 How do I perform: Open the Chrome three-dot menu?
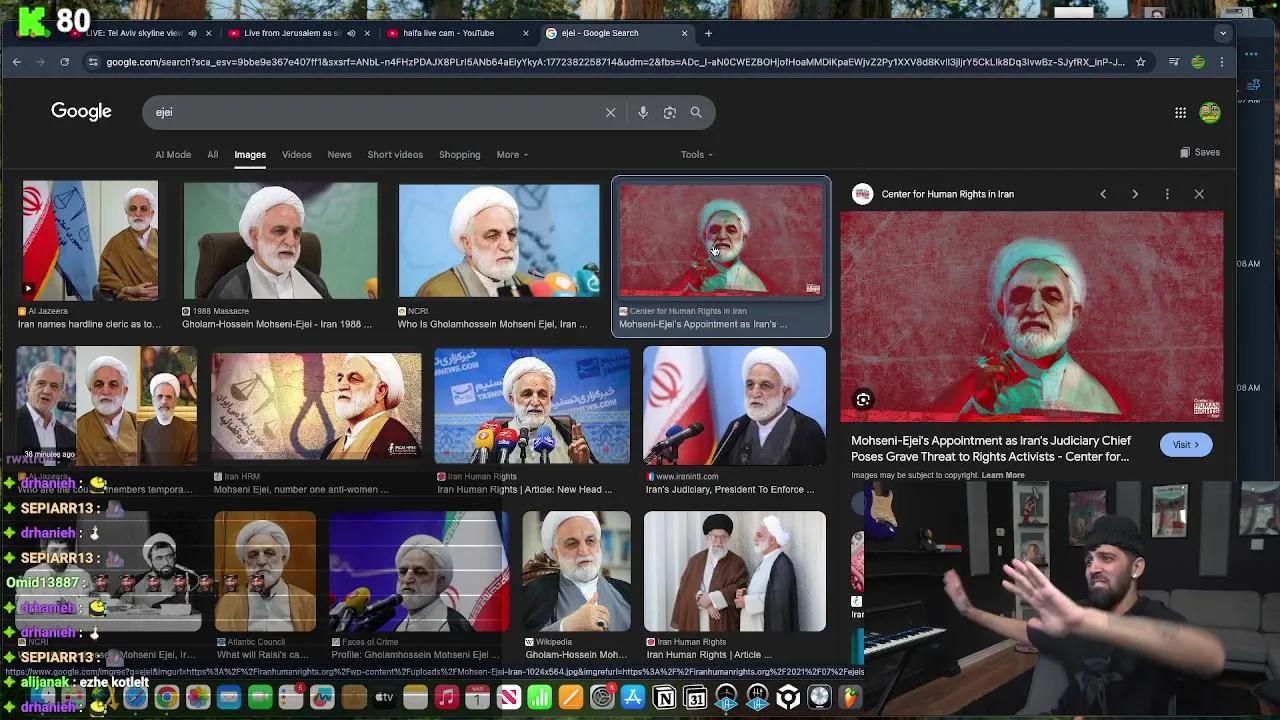[x=1221, y=62]
